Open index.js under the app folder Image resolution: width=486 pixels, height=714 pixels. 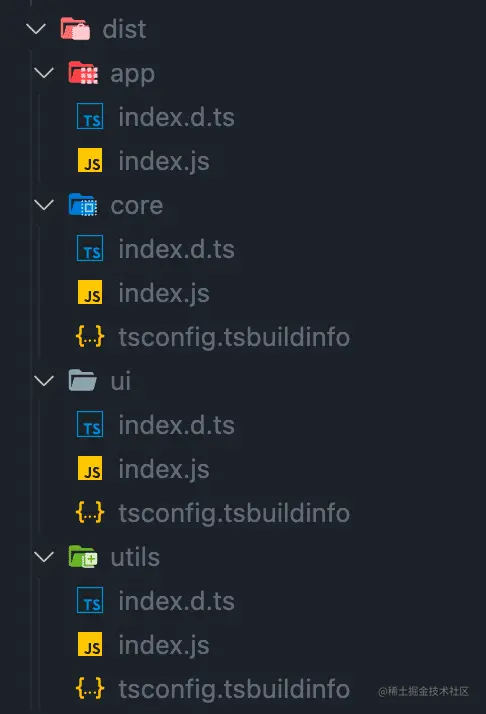pos(164,161)
